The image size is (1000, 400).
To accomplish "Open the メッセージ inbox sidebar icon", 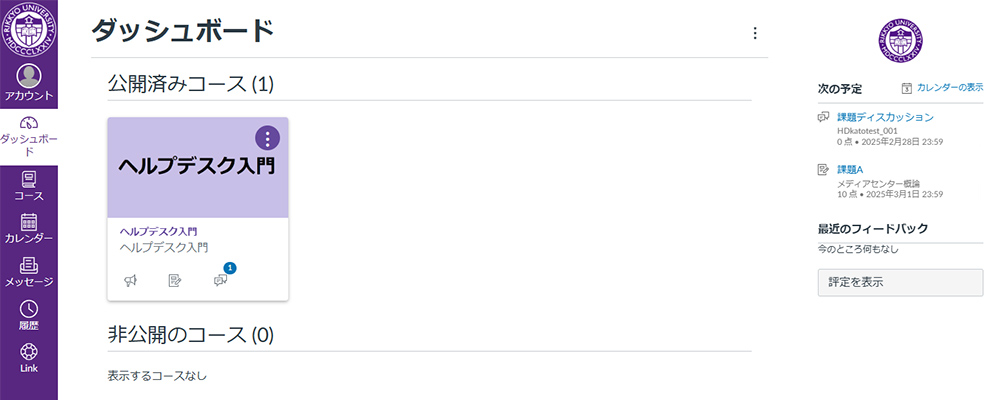I will 29,265.
